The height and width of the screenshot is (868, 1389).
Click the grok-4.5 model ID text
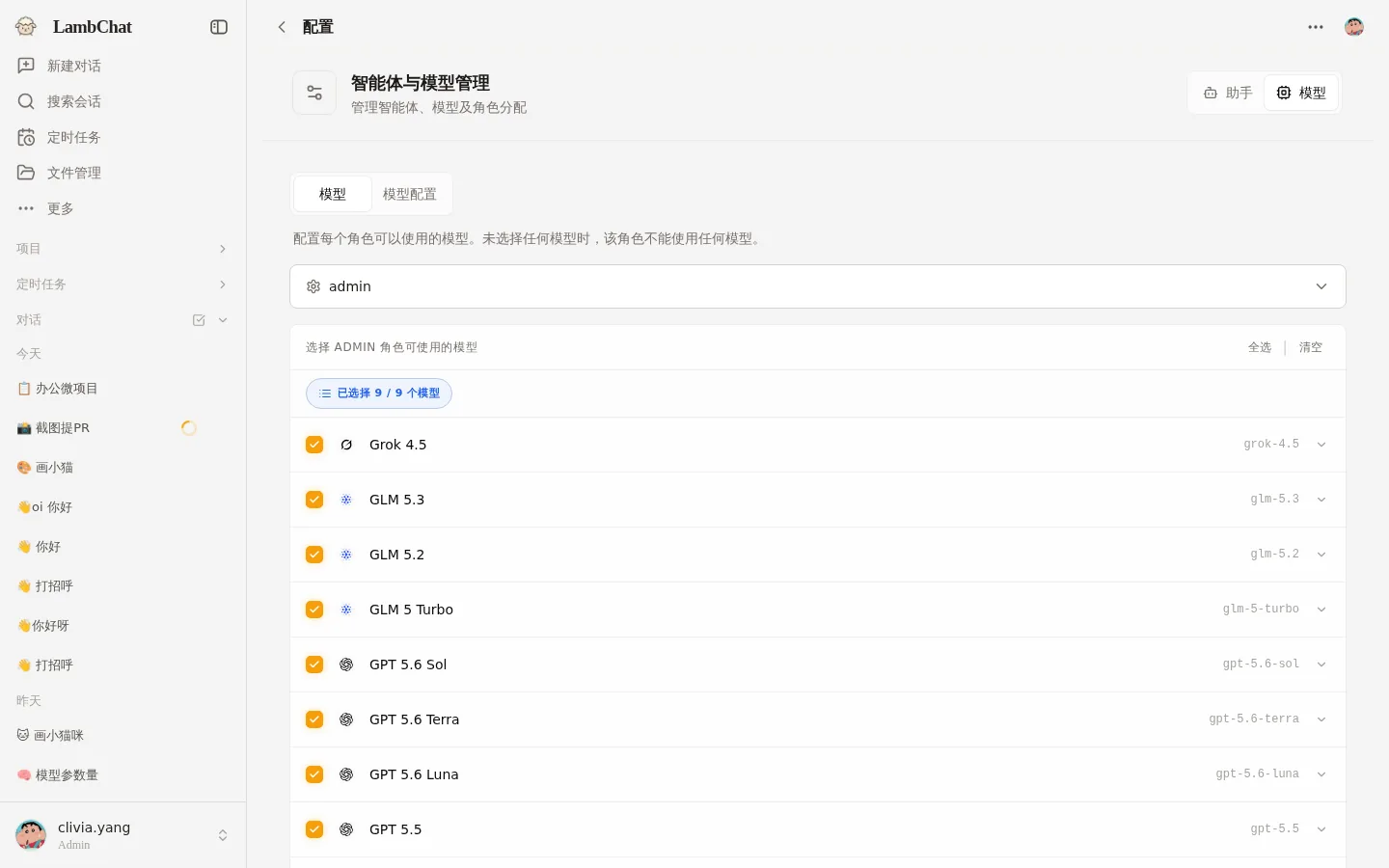(x=1271, y=445)
